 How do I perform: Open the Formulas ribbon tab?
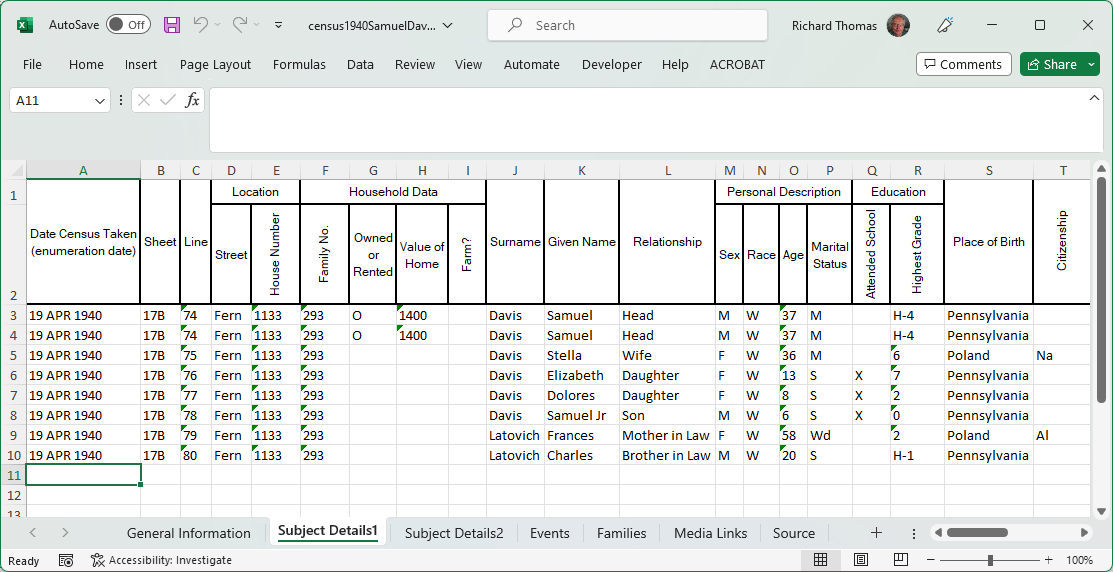coord(299,64)
